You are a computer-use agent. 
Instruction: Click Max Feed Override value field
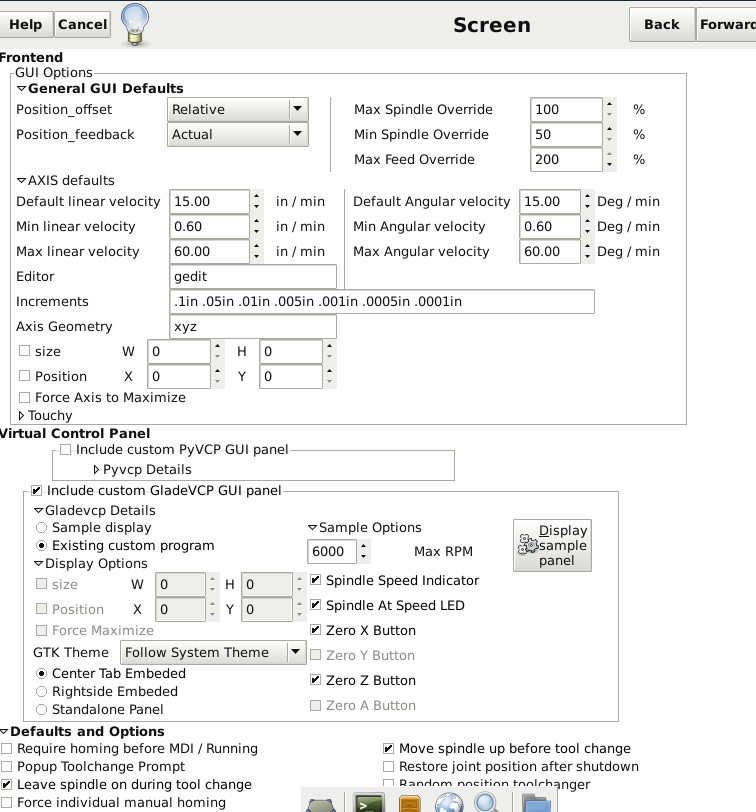point(566,159)
